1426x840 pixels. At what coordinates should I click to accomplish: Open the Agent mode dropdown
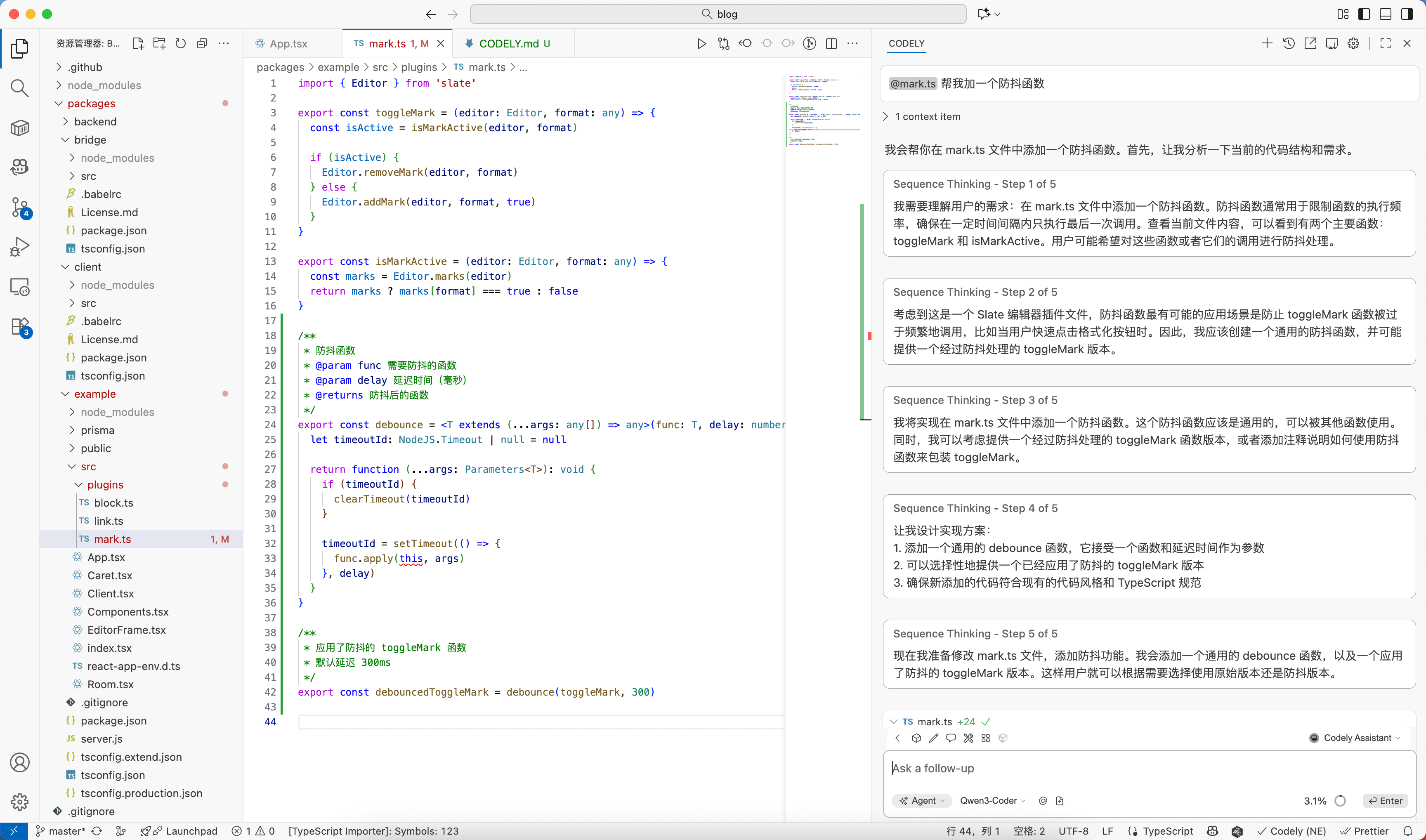[x=922, y=800]
